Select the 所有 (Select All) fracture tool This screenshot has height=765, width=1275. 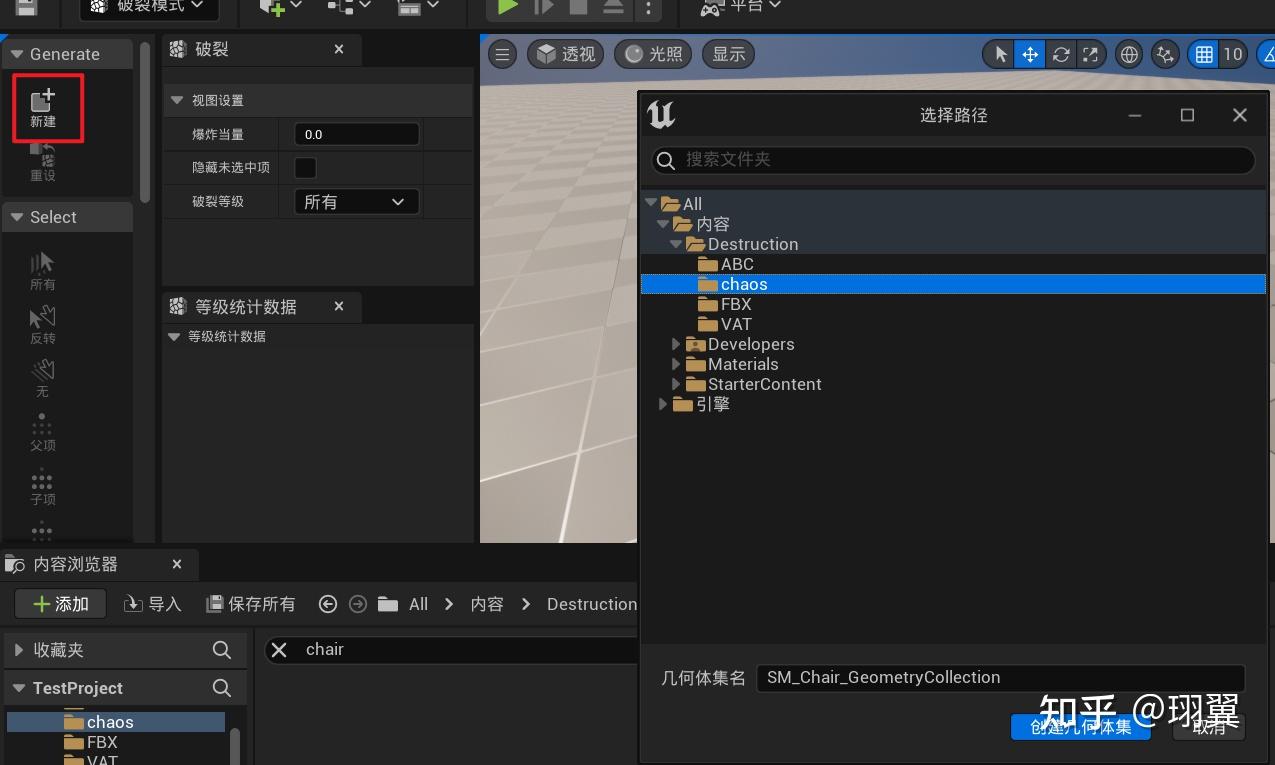tap(41, 268)
